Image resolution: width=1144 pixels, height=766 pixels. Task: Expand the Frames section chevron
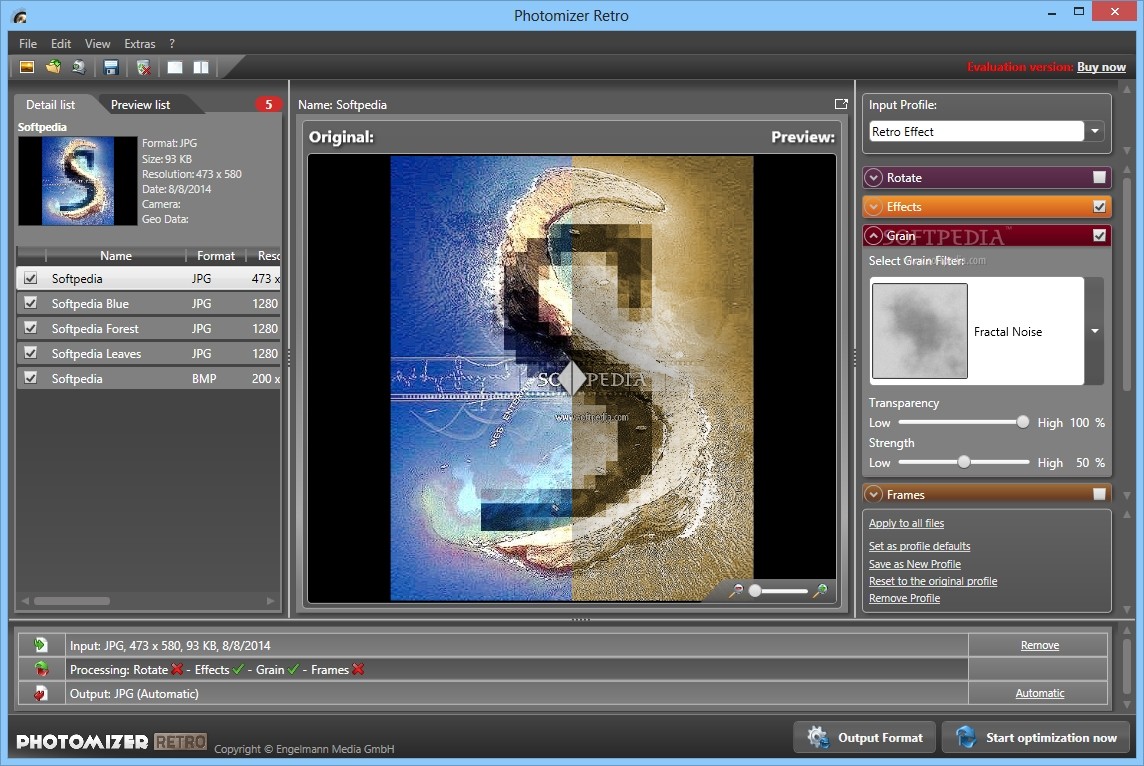(874, 494)
